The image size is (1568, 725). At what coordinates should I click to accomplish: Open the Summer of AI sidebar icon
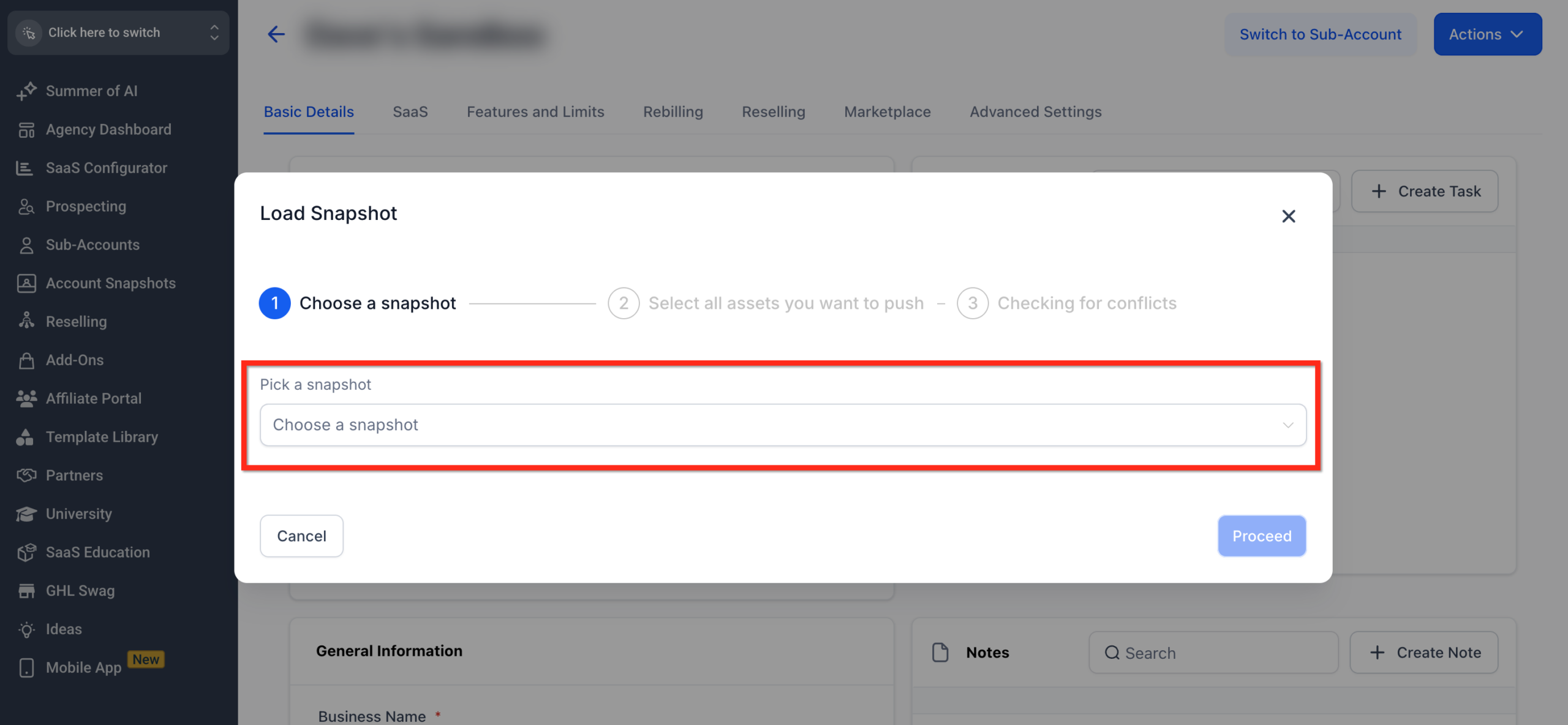coord(26,90)
